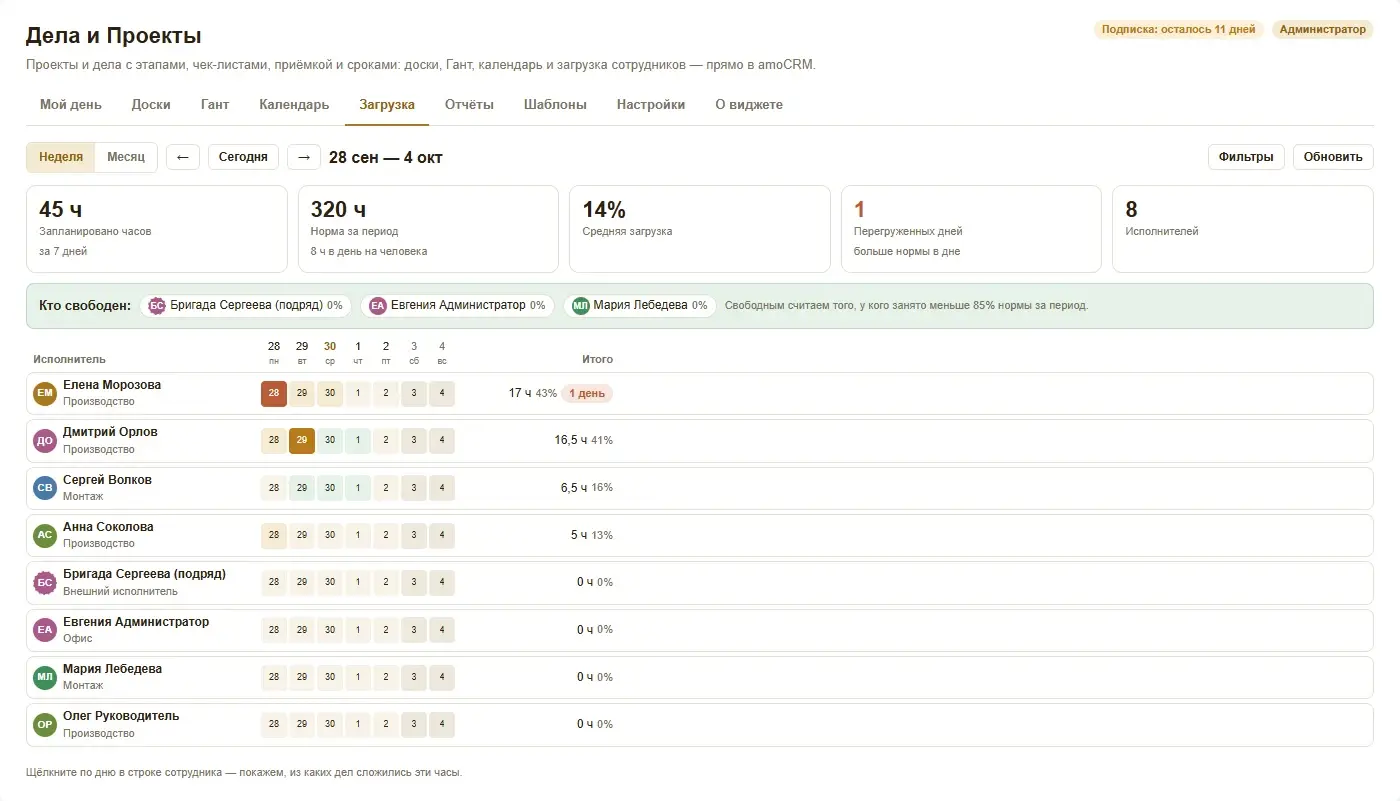
Task: Open the Фильтры panel
Action: pos(1246,157)
